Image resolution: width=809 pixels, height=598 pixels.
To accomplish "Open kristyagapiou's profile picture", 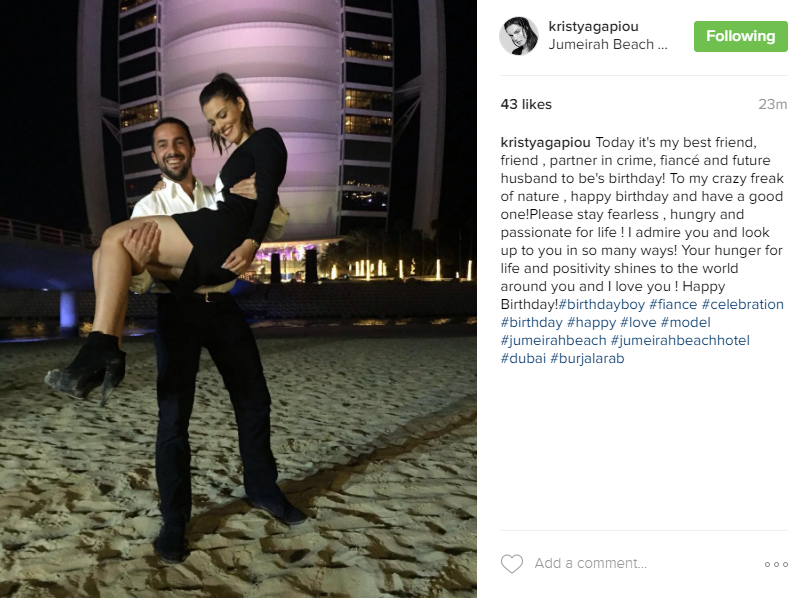I will [519, 36].
